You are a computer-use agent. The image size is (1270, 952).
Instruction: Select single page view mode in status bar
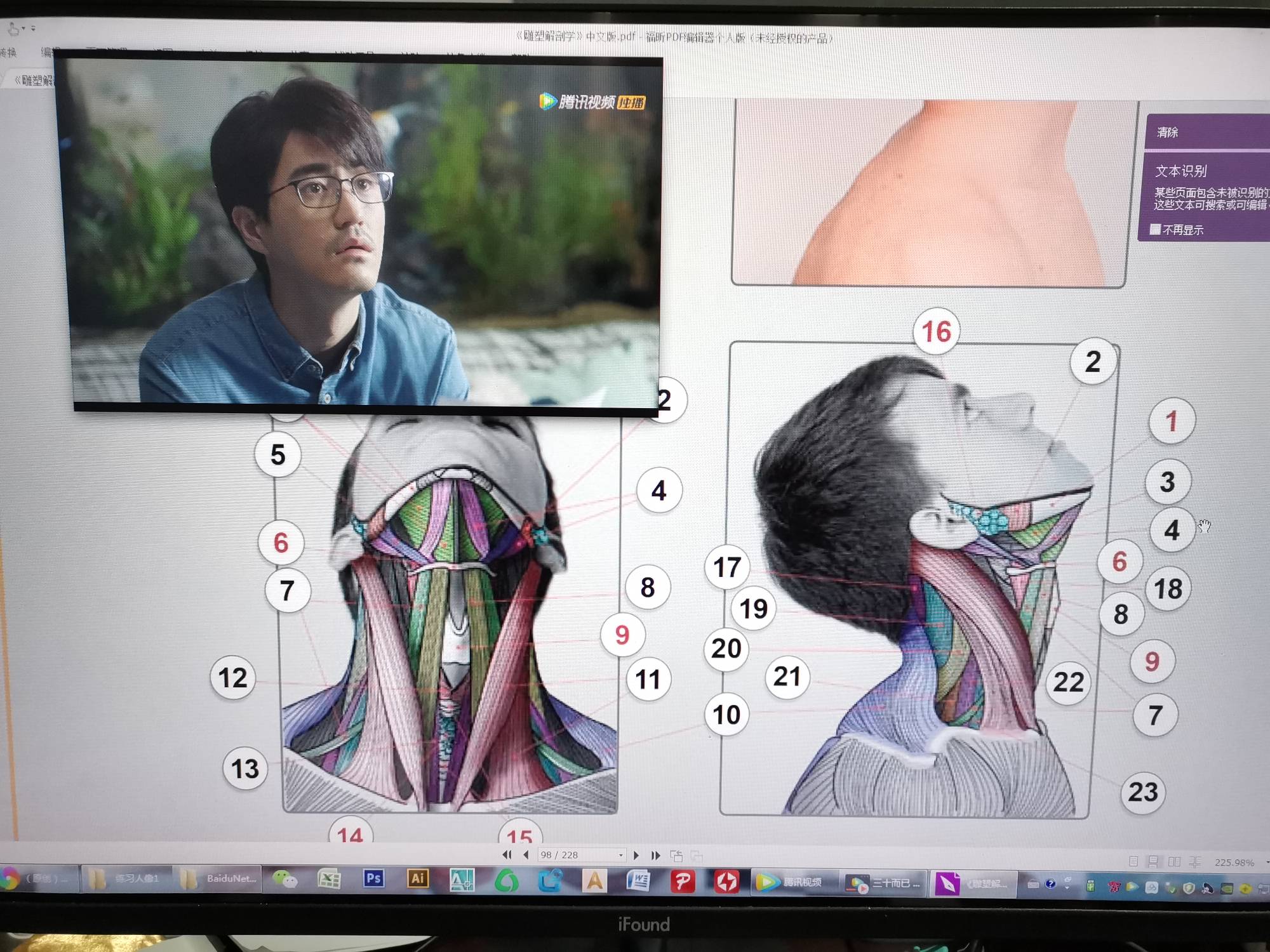[1133, 861]
